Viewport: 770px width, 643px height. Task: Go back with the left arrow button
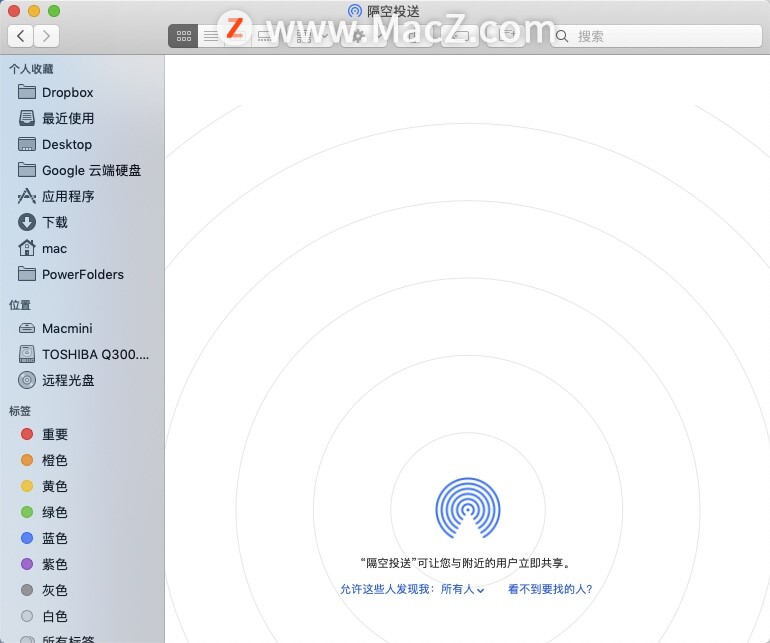(x=21, y=36)
